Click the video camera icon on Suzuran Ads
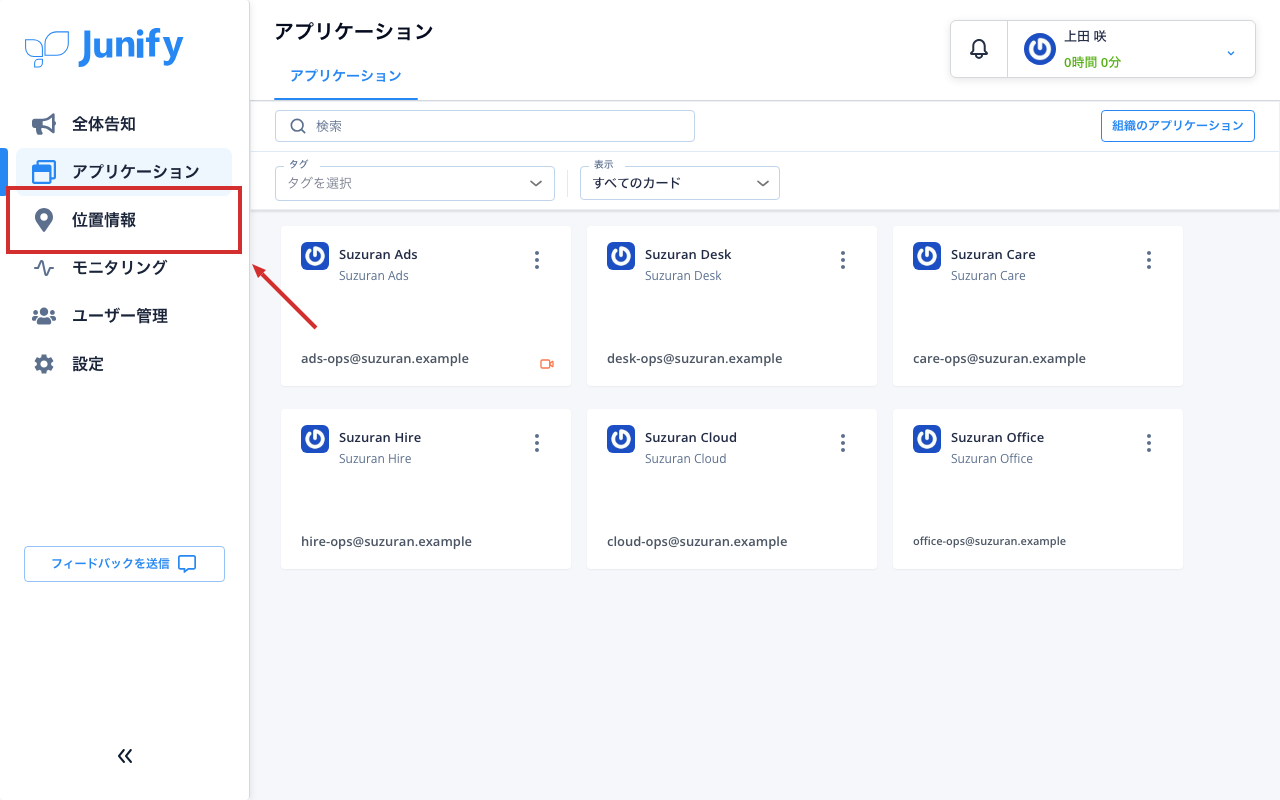The width and height of the screenshot is (1280, 800). [x=547, y=364]
